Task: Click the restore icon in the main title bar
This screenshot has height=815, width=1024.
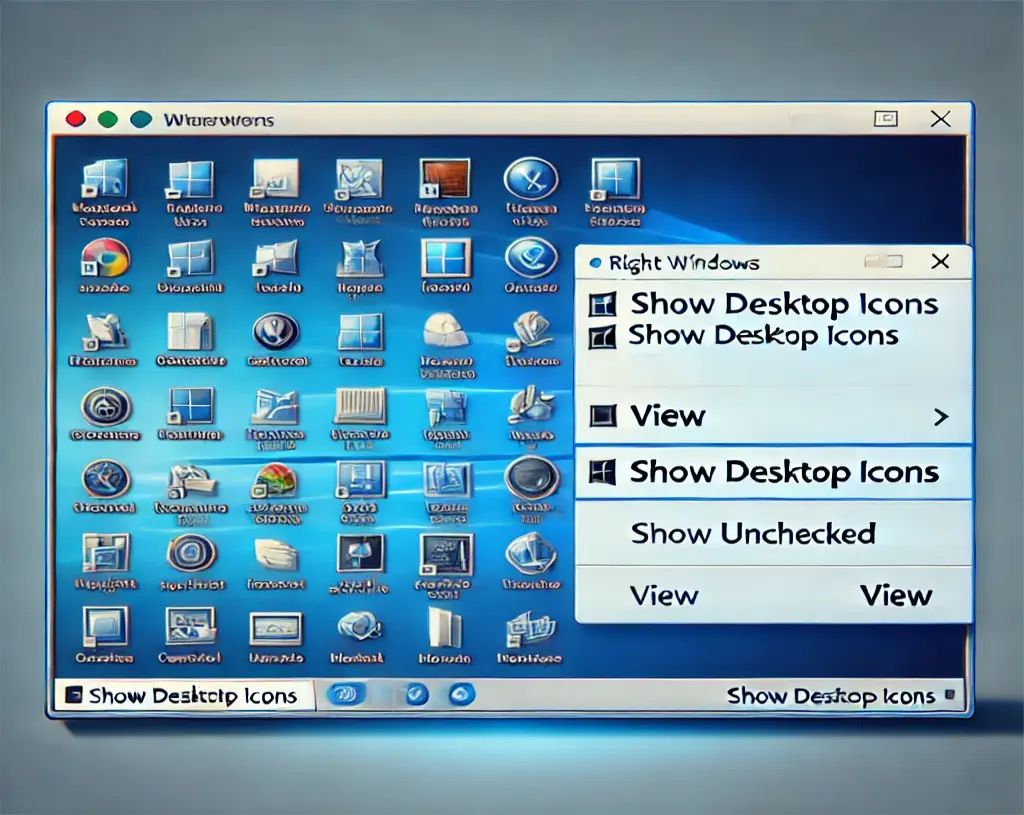Action: pos(885,119)
